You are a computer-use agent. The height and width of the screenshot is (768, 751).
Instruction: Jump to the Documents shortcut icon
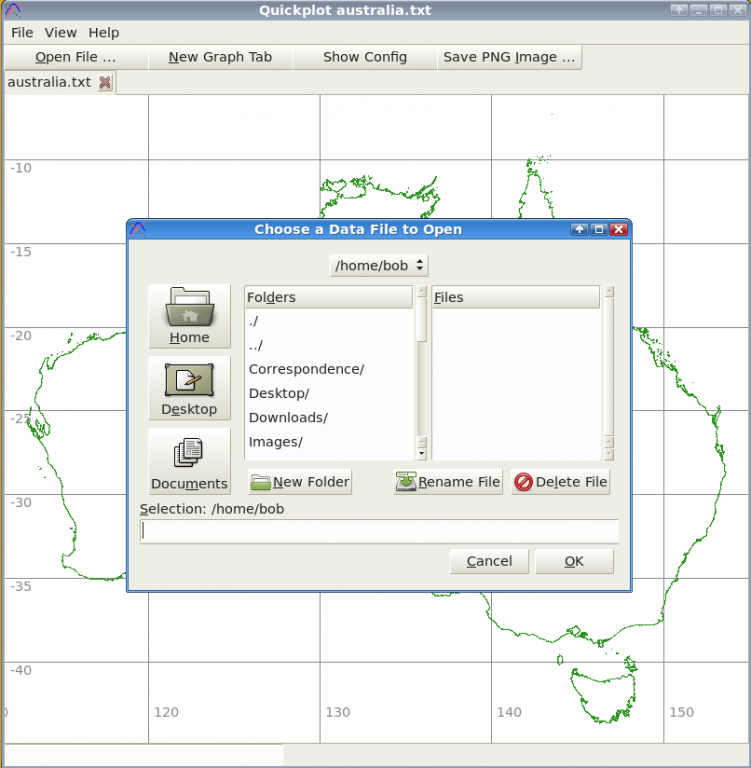coord(189,461)
